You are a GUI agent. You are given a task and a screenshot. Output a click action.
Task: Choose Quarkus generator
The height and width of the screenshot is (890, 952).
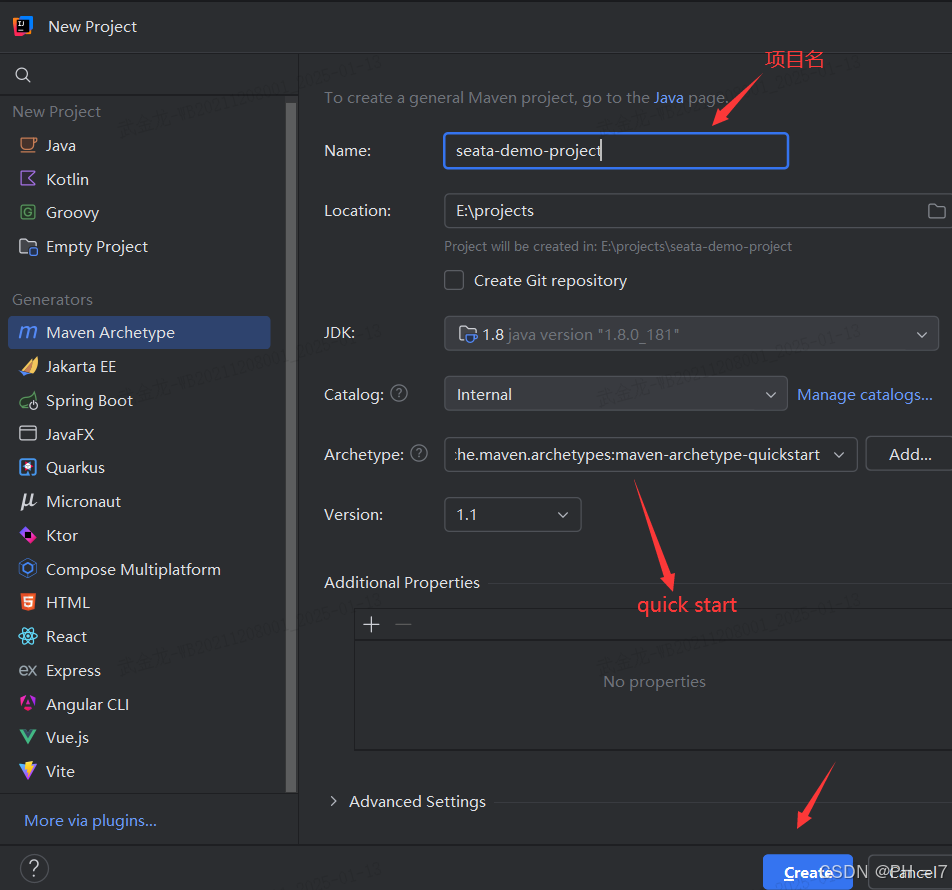pos(139,467)
